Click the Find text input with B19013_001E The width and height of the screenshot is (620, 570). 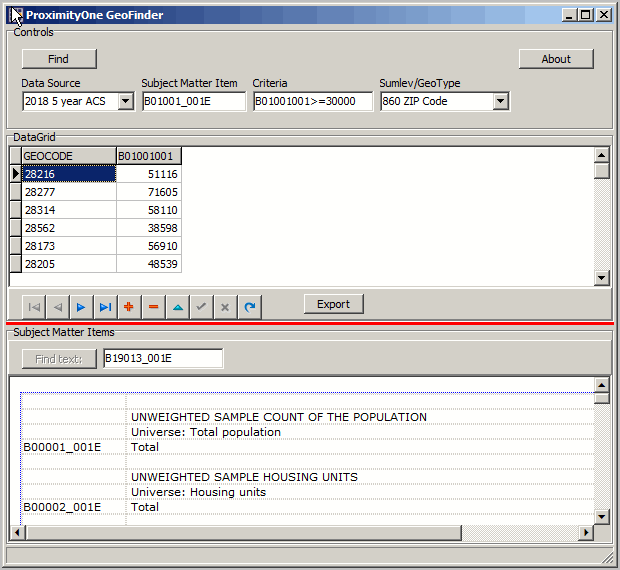click(x=163, y=358)
